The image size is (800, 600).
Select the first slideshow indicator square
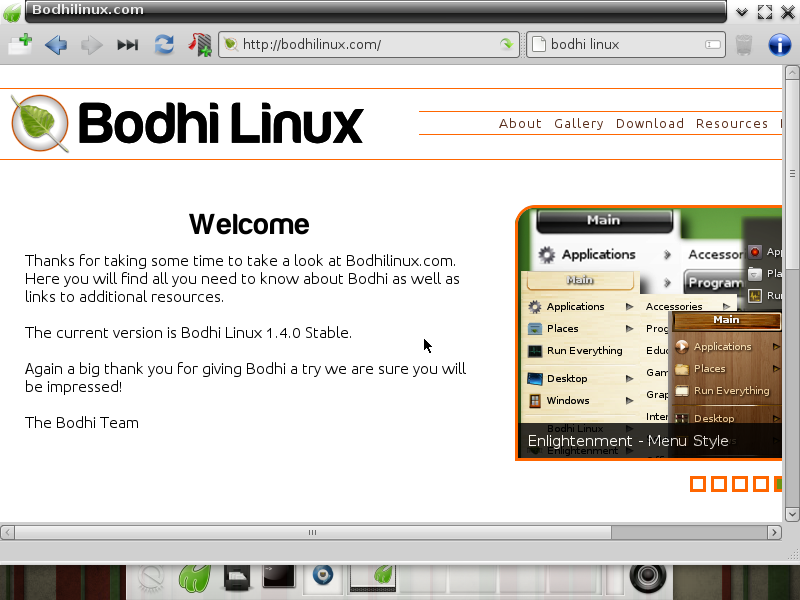pos(697,484)
